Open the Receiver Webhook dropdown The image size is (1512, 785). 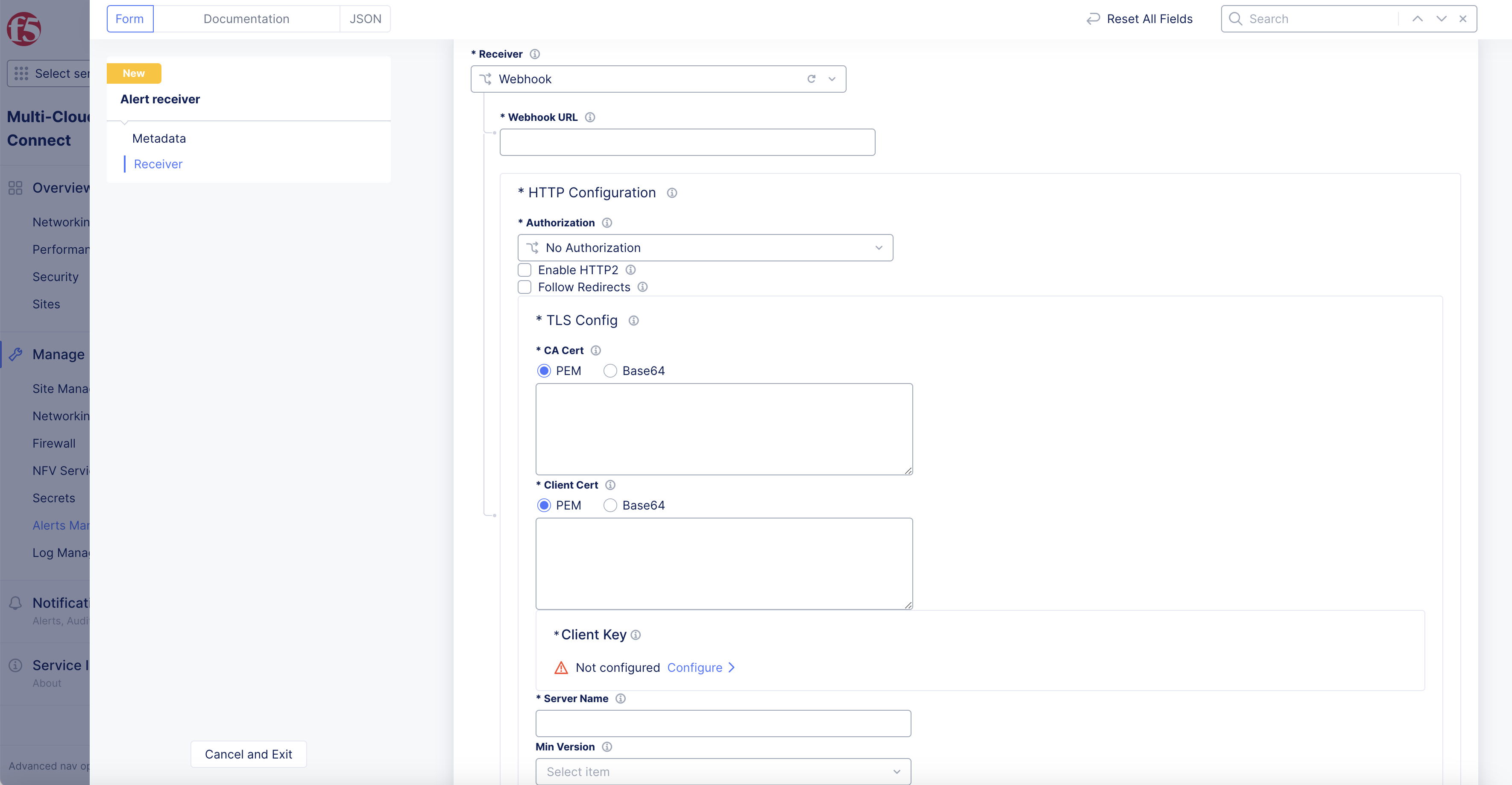tap(658, 79)
